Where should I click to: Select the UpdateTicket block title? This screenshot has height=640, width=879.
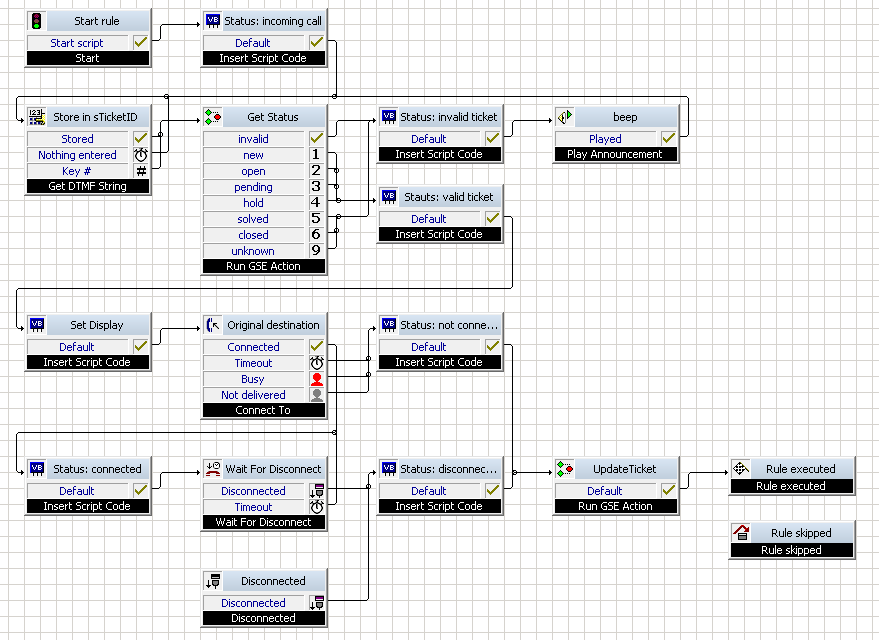[x=624, y=469]
